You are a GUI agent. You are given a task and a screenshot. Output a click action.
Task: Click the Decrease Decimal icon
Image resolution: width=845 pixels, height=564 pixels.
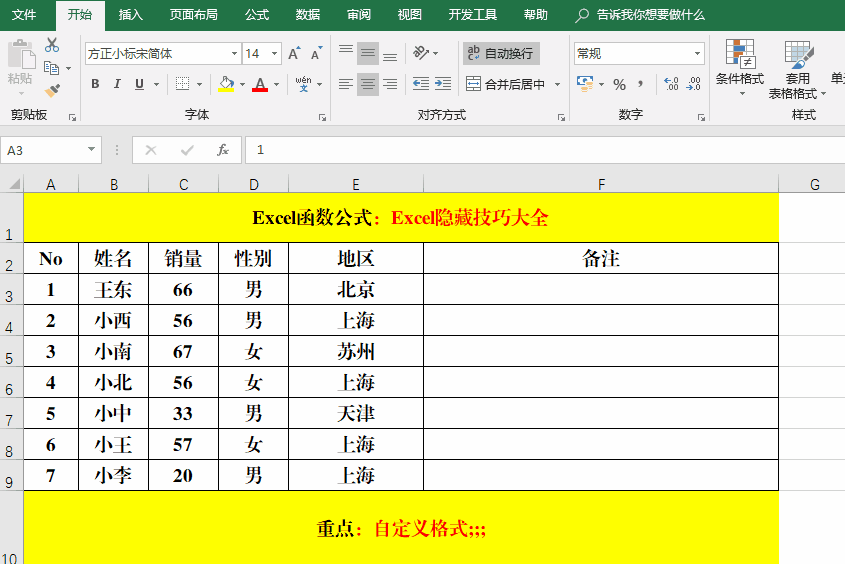pyautogui.click(x=693, y=84)
